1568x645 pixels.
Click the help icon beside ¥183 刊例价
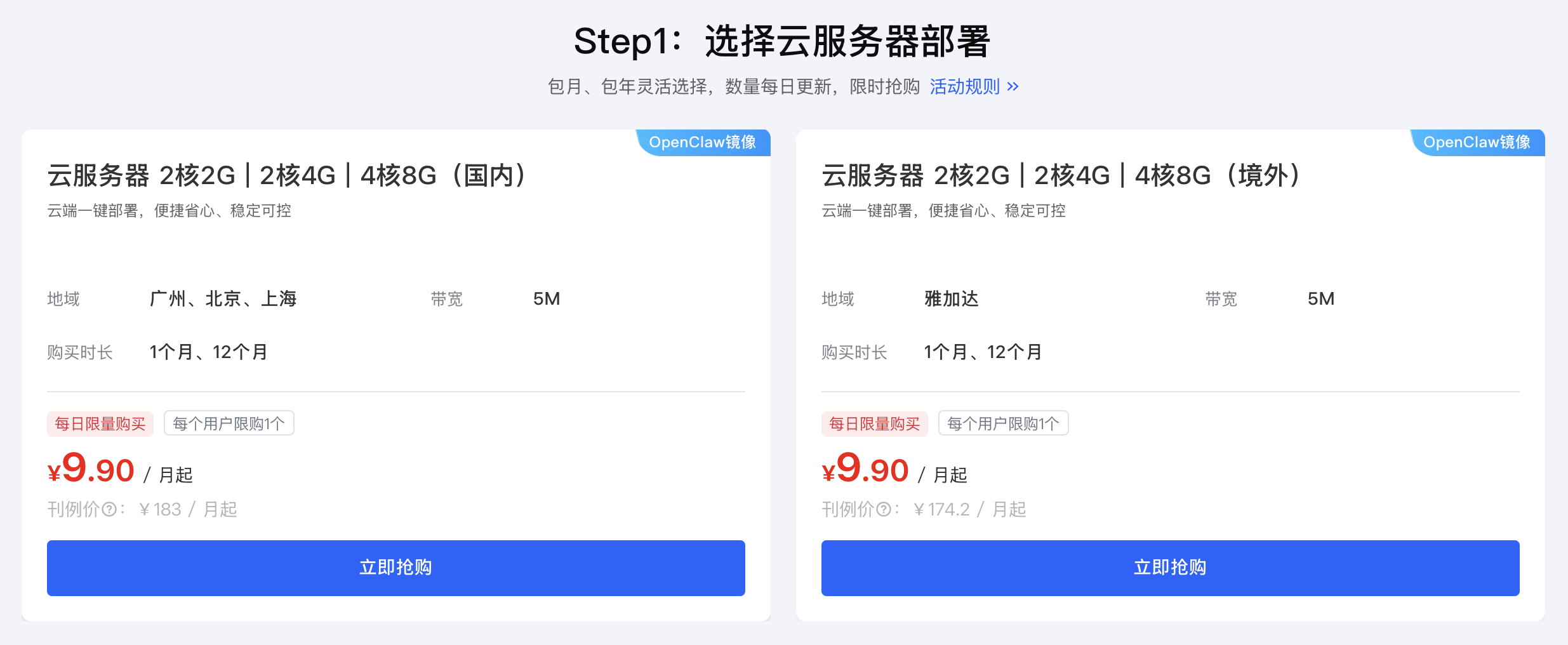point(109,509)
